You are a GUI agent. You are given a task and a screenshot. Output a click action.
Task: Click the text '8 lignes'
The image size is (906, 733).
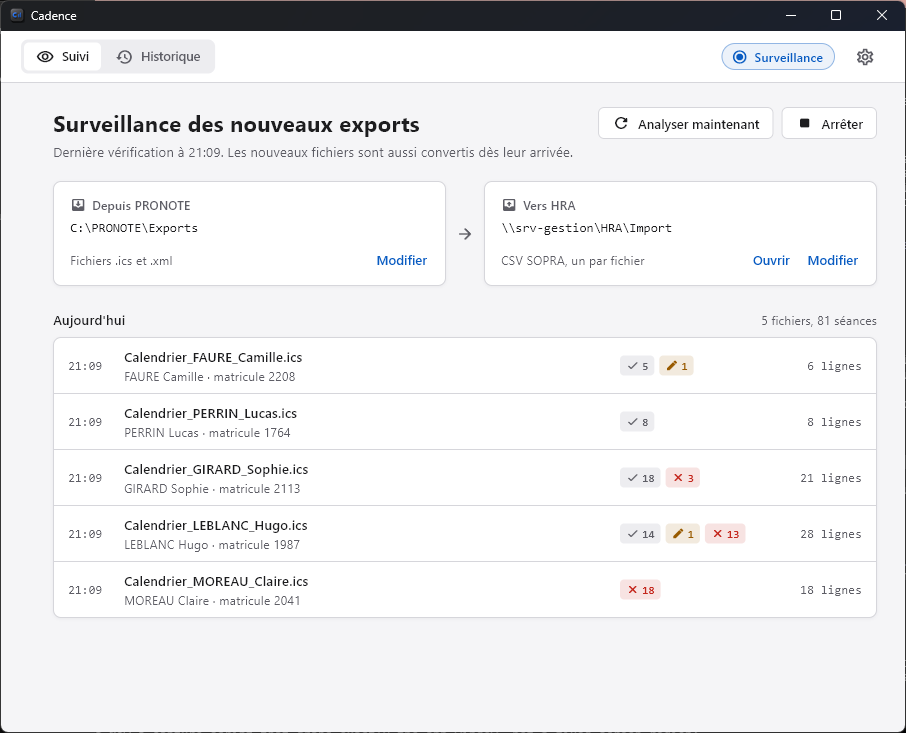[x=834, y=422]
